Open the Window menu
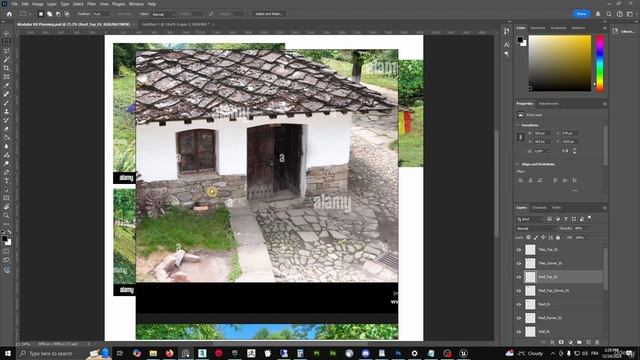The width and height of the screenshot is (640, 360). click(136, 4)
